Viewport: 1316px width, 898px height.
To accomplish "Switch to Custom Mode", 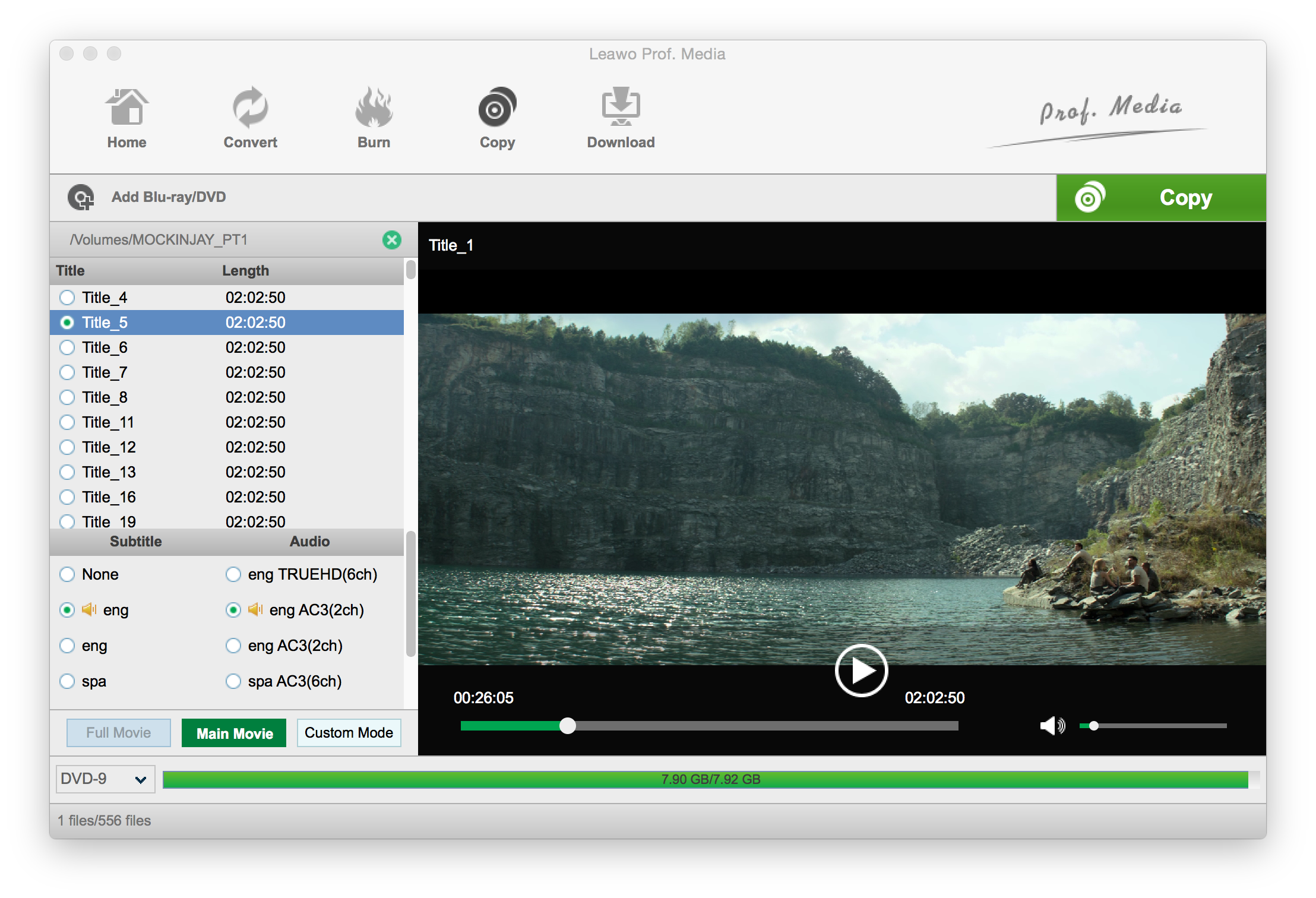I will pos(349,733).
